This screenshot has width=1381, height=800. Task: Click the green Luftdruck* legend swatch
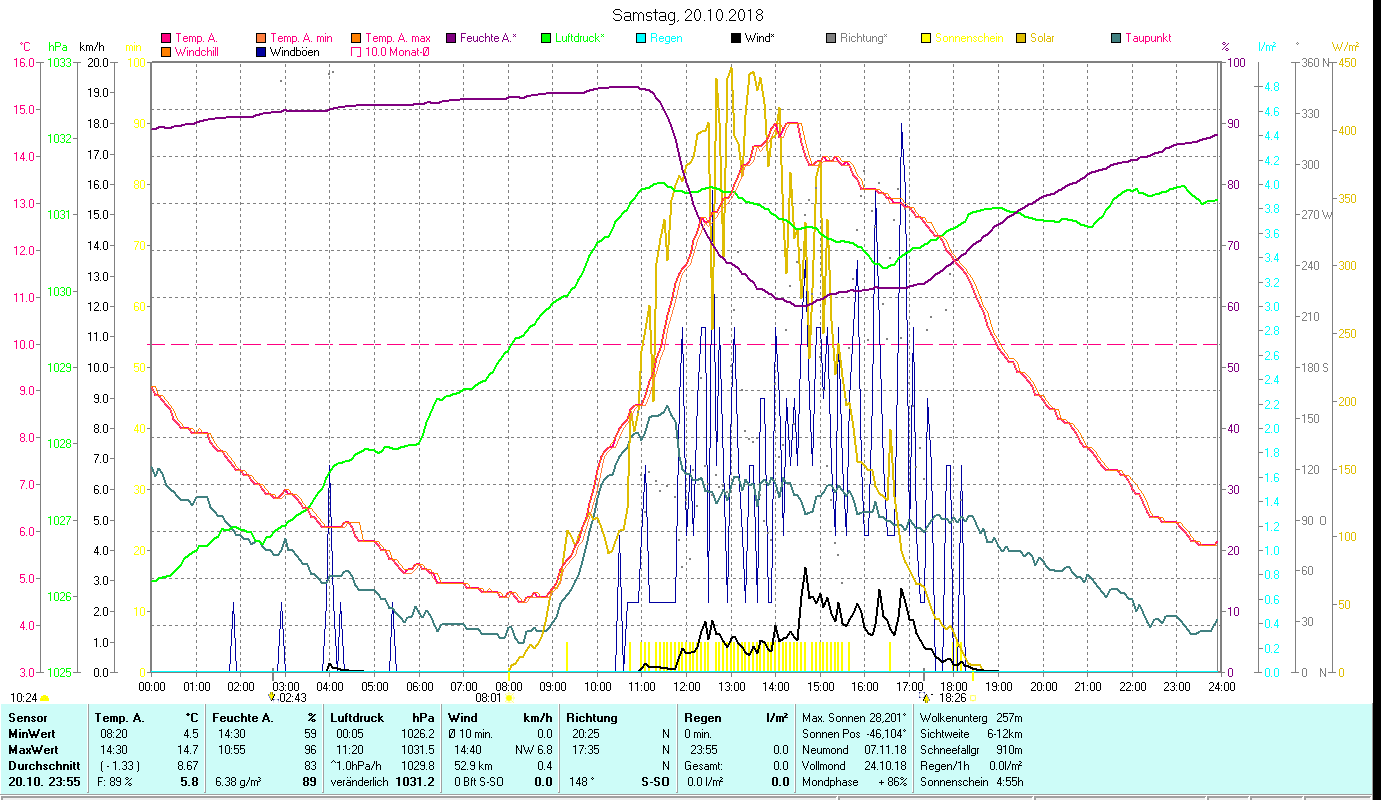click(x=545, y=39)
